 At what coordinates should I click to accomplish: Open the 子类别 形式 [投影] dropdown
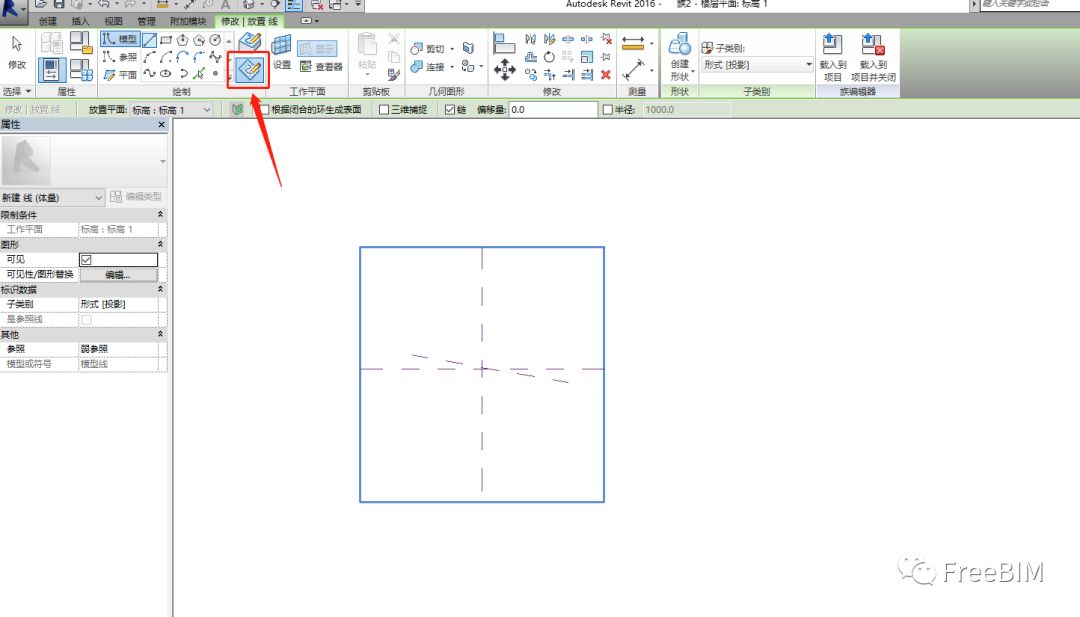(x=757, y=65)
